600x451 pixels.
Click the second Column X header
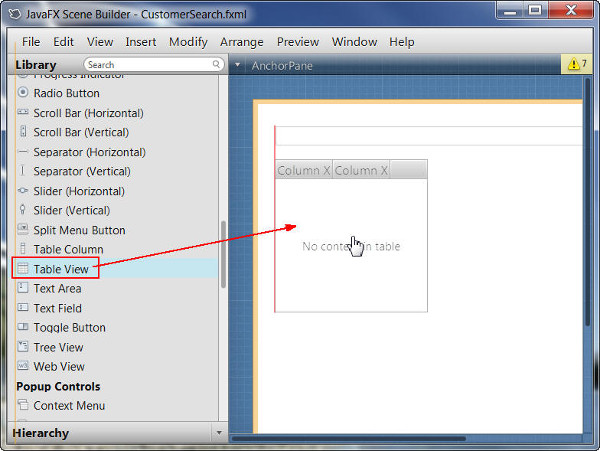click(361, 170)
